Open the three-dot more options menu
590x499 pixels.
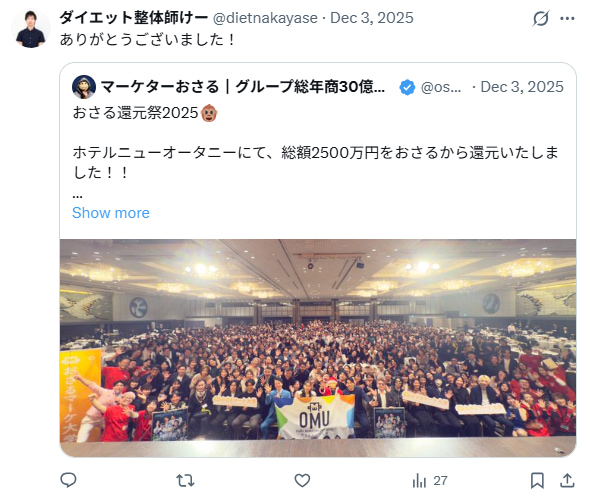[567, 18]
